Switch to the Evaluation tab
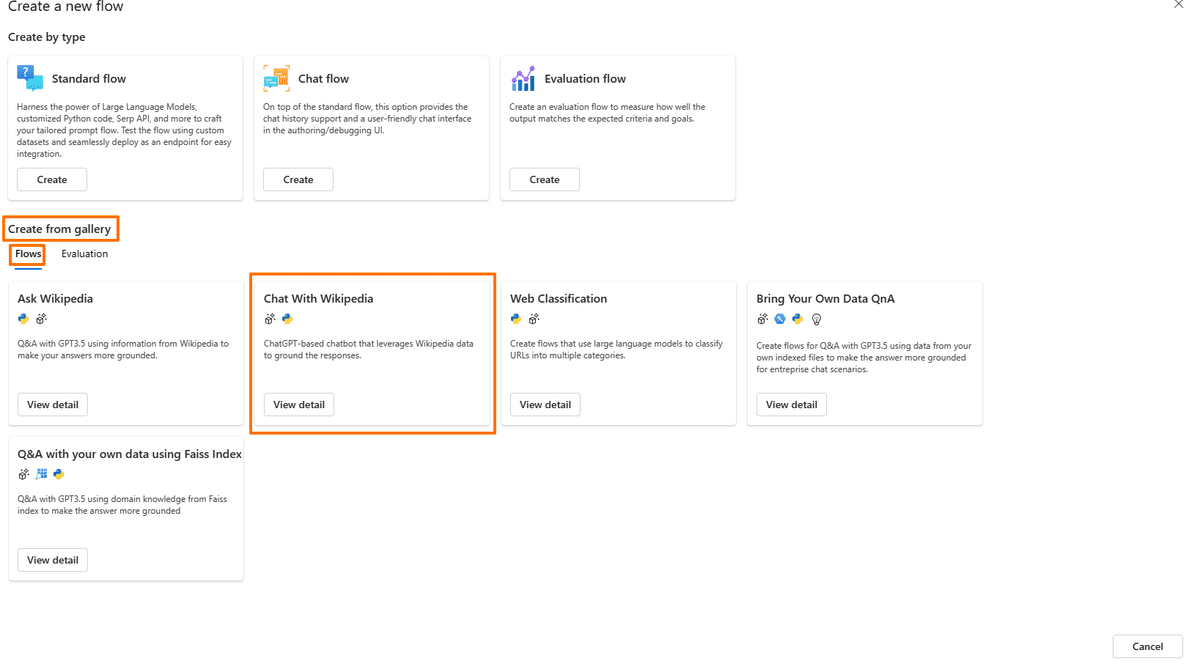 84,253
